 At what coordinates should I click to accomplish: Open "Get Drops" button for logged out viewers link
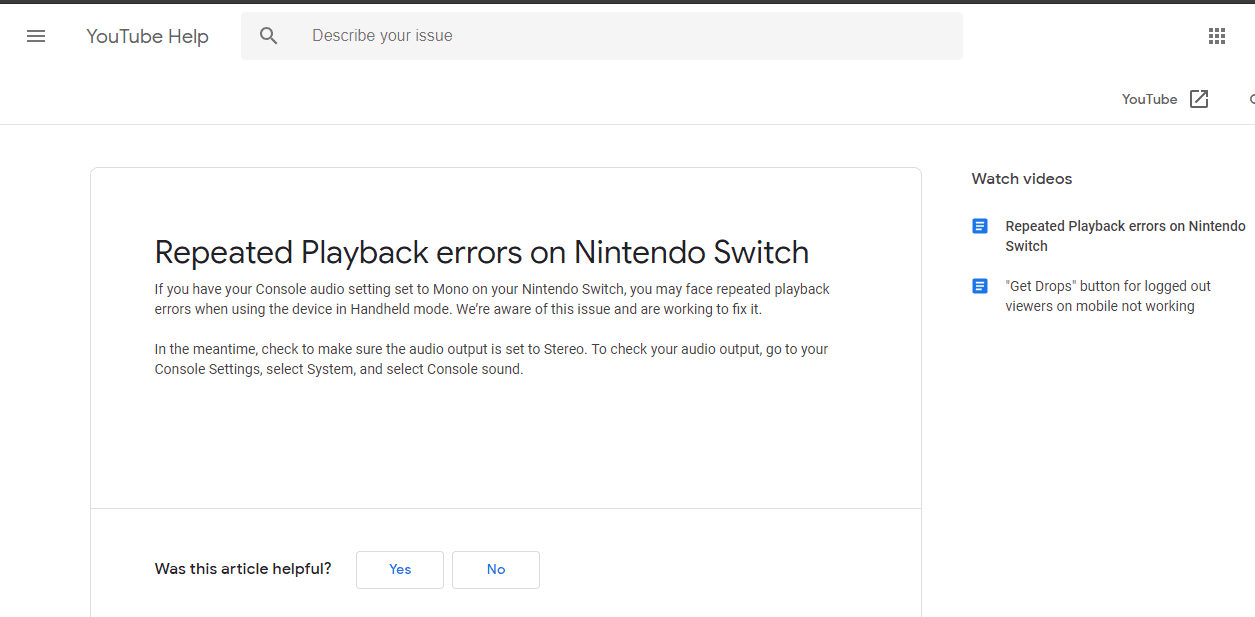1108,296
